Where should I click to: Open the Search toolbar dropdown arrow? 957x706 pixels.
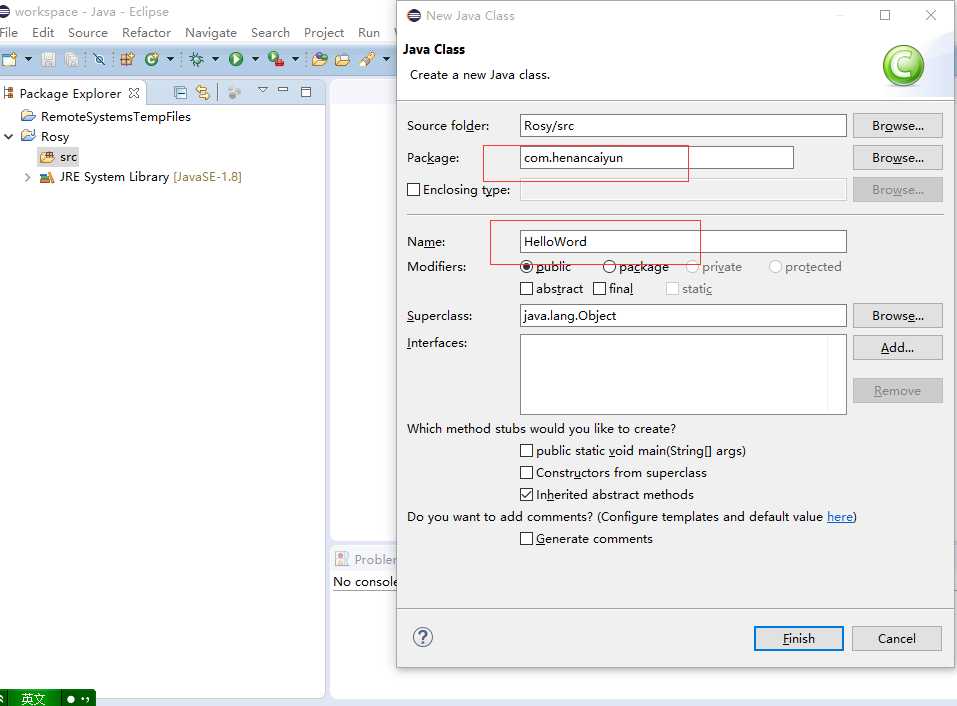386,59
